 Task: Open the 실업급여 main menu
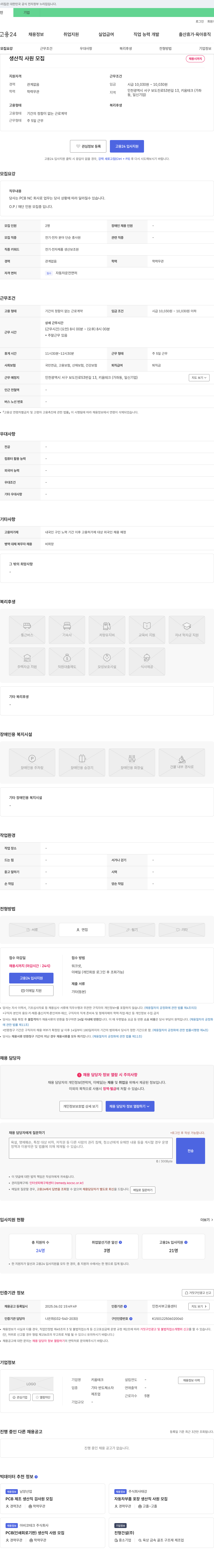click(x=106, y=35)
